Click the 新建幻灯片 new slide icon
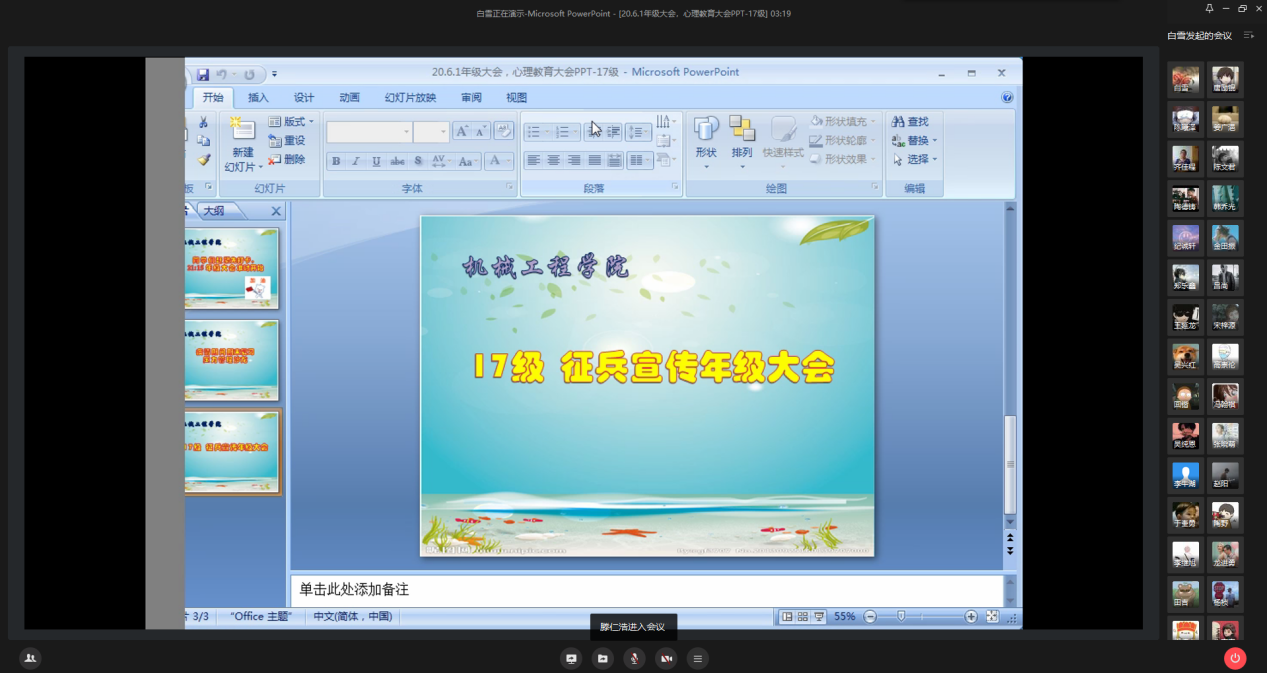This screenshot has width=1267, height=673. 241,132
